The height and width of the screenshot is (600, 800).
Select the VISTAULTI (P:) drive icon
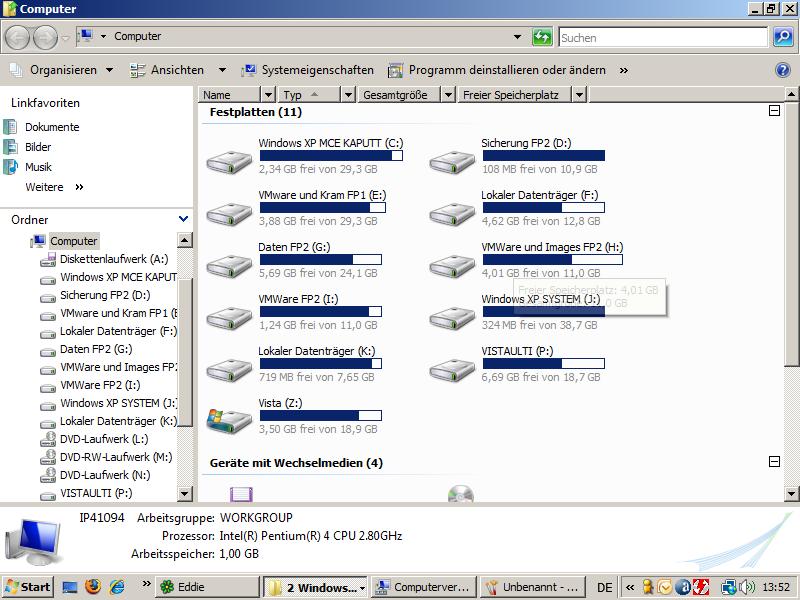pos(452,369)
